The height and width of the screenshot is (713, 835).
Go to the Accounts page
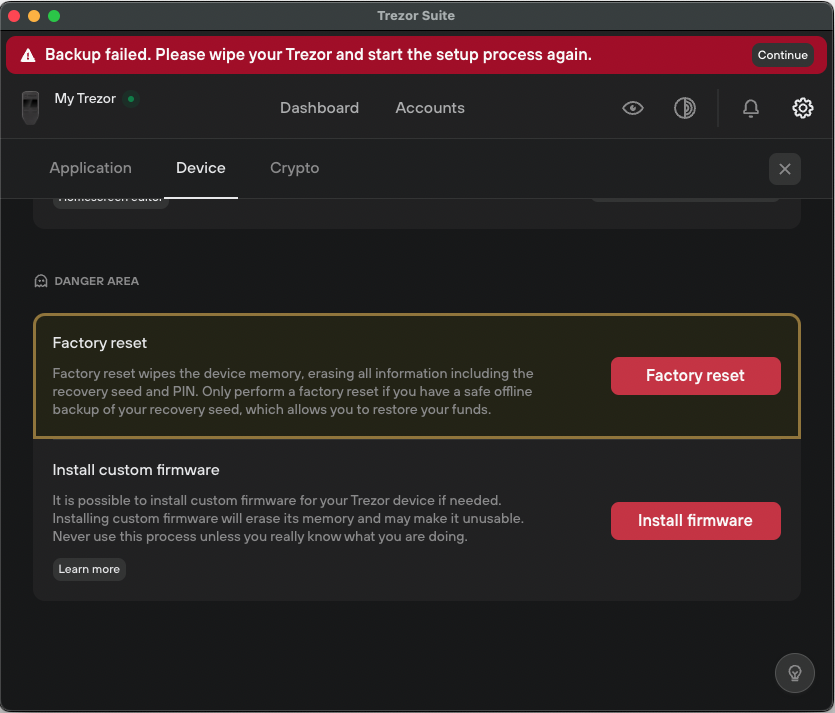tap(429, 108)
